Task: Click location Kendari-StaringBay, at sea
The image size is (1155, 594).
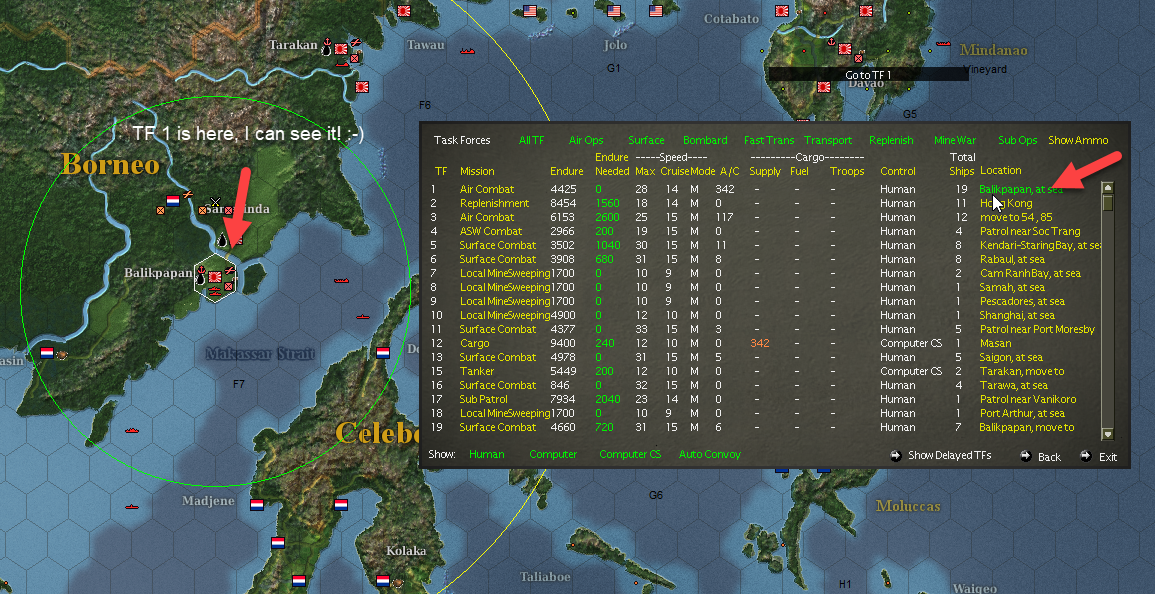Action: coord(1040,245)
